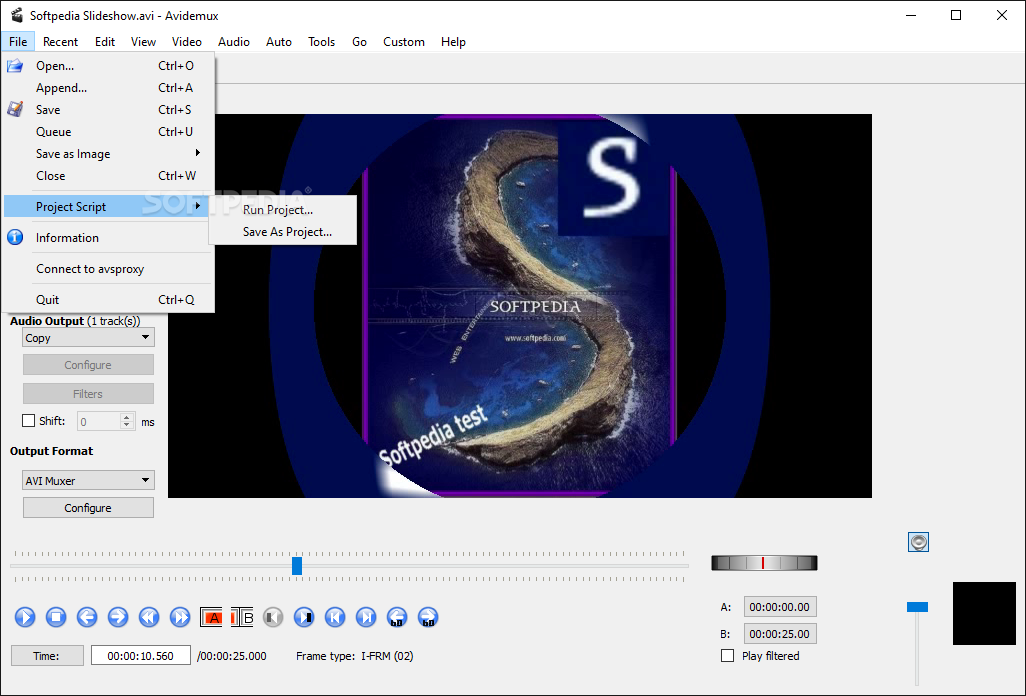Seek forward 60 seconds icon
The image size is (1026, 696).
(428, 617)
